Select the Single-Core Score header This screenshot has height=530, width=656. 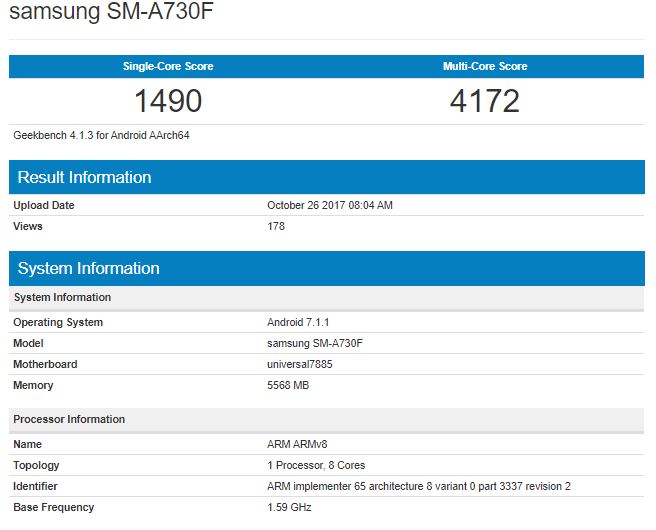click(168, 66)
